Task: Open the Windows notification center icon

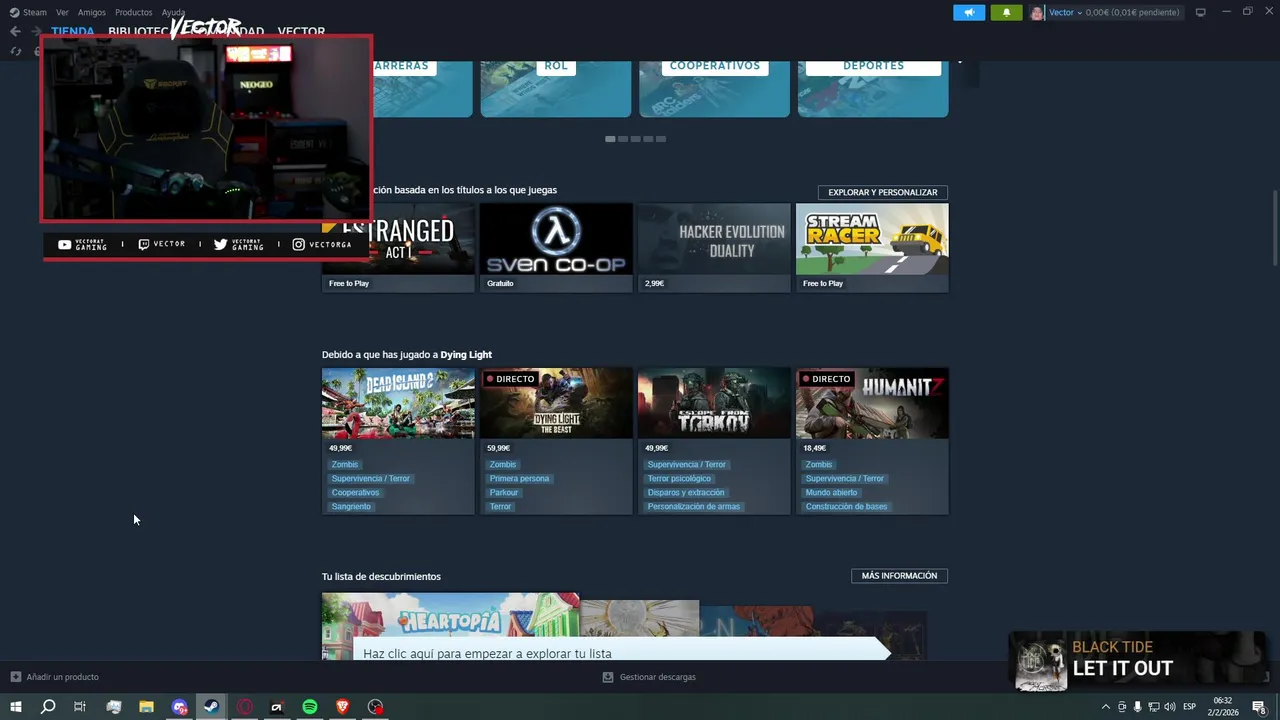Action: 1259,707
